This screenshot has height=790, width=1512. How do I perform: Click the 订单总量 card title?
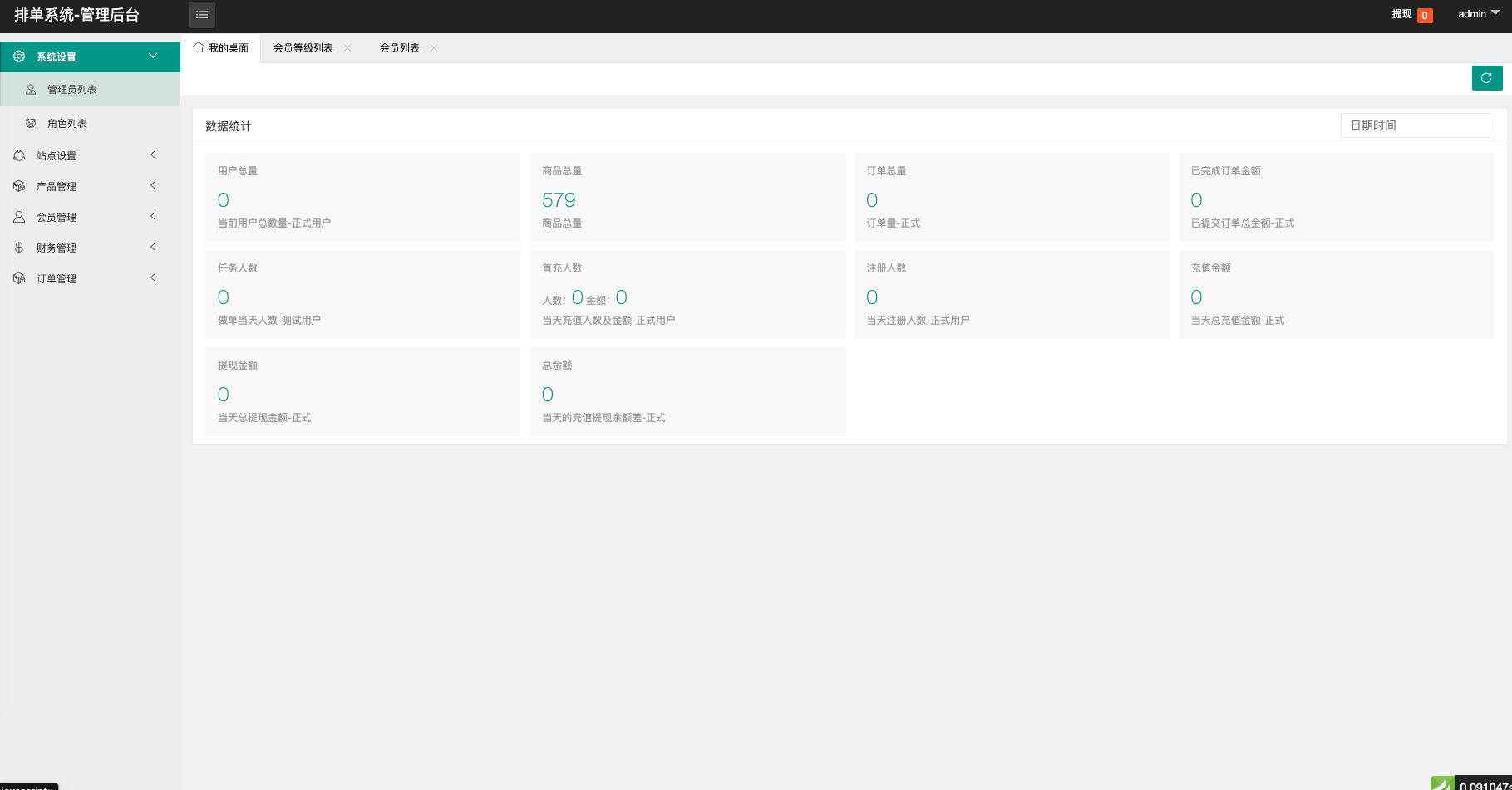[x=887, y=171]
